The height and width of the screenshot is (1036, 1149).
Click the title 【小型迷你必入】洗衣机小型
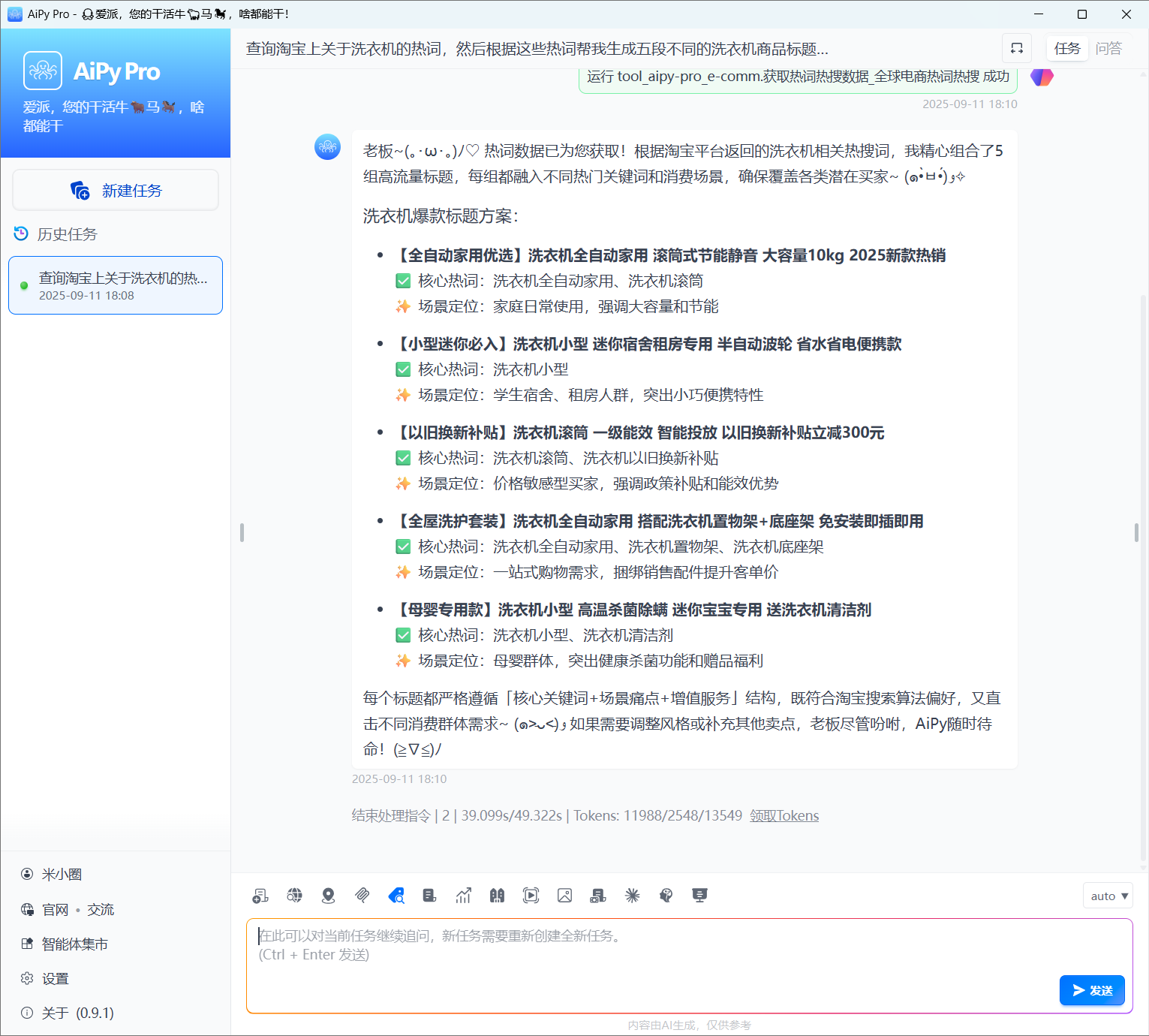[x=648, y=344]
